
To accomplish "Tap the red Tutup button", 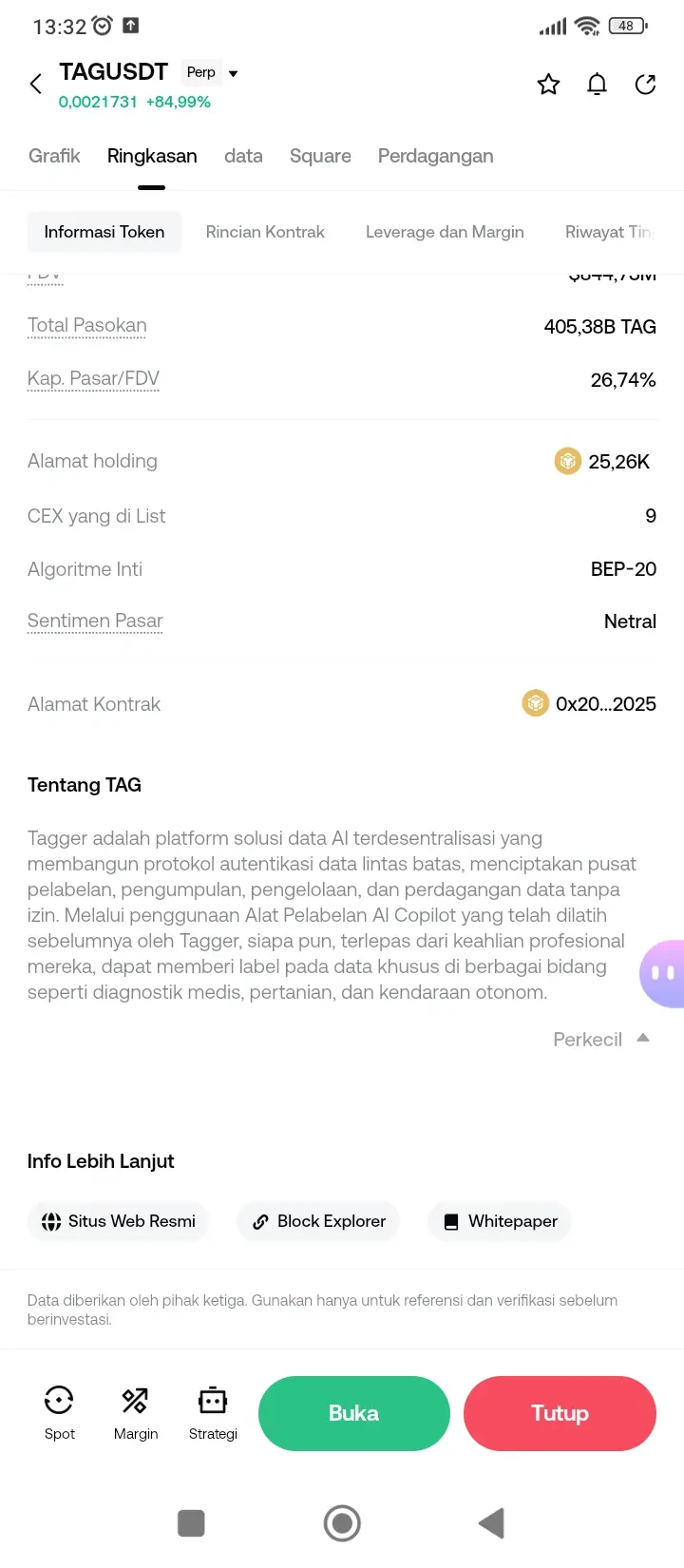I will (x=560, y=1413).
